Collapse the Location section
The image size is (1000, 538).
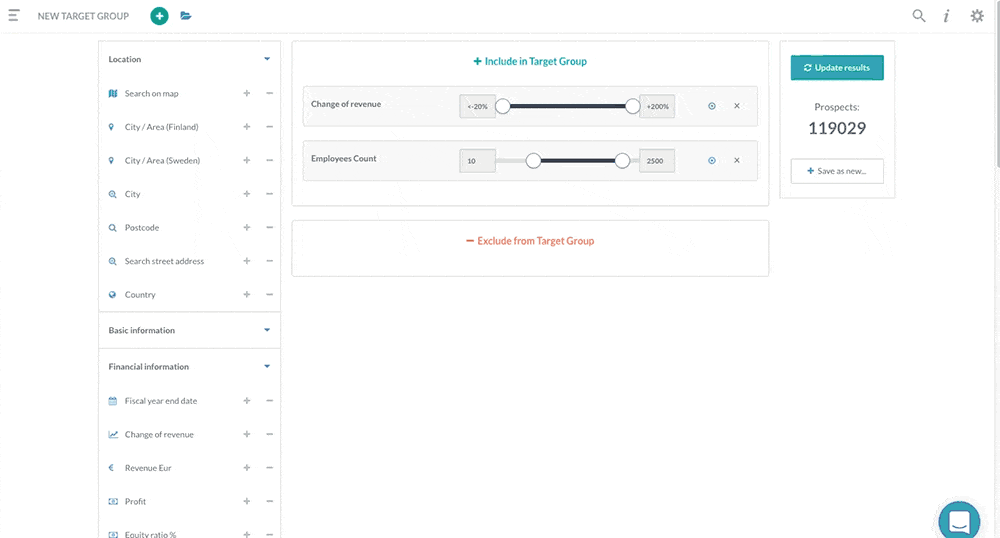267,59
